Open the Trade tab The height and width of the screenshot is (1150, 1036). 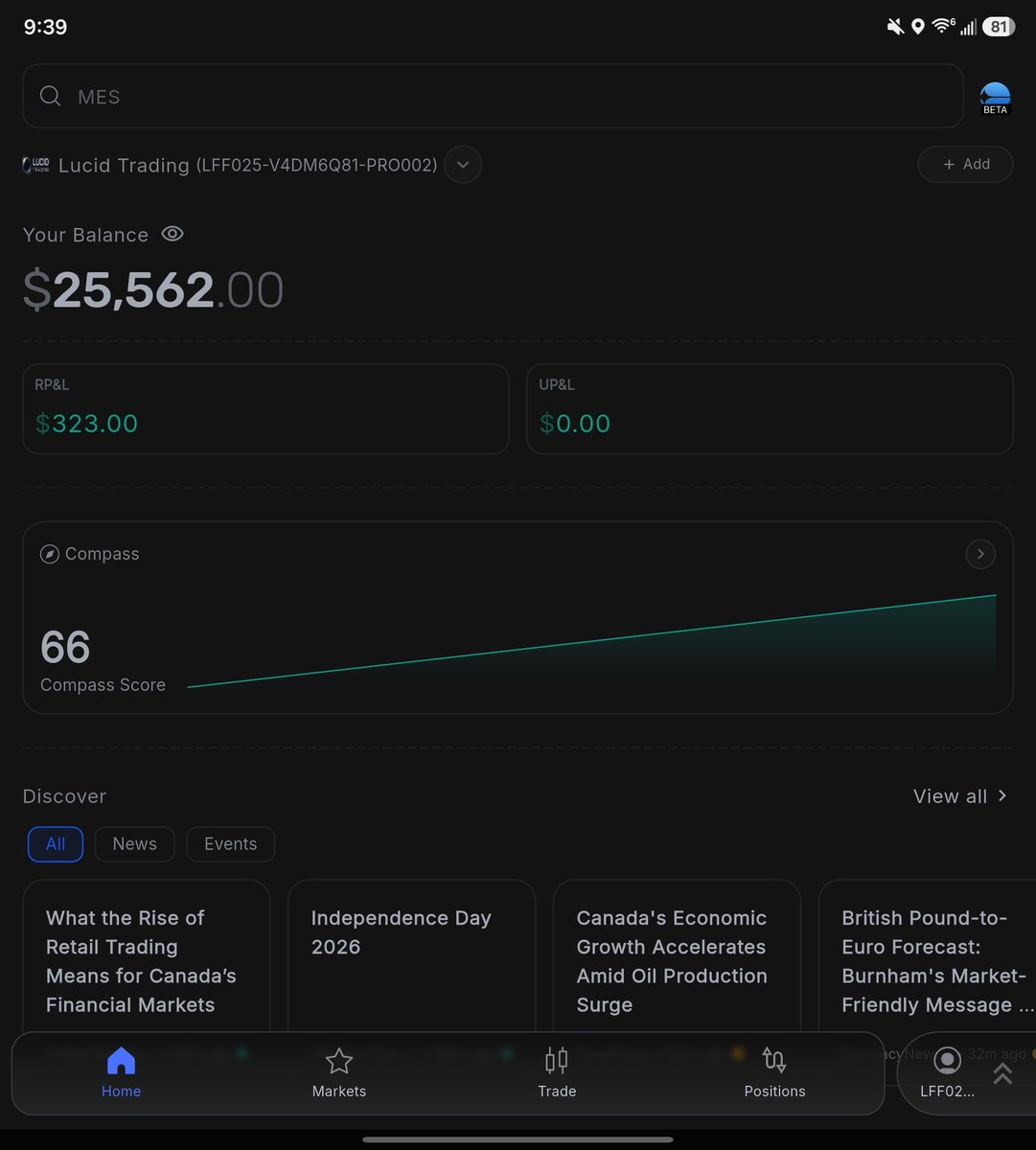(557, 1073)
